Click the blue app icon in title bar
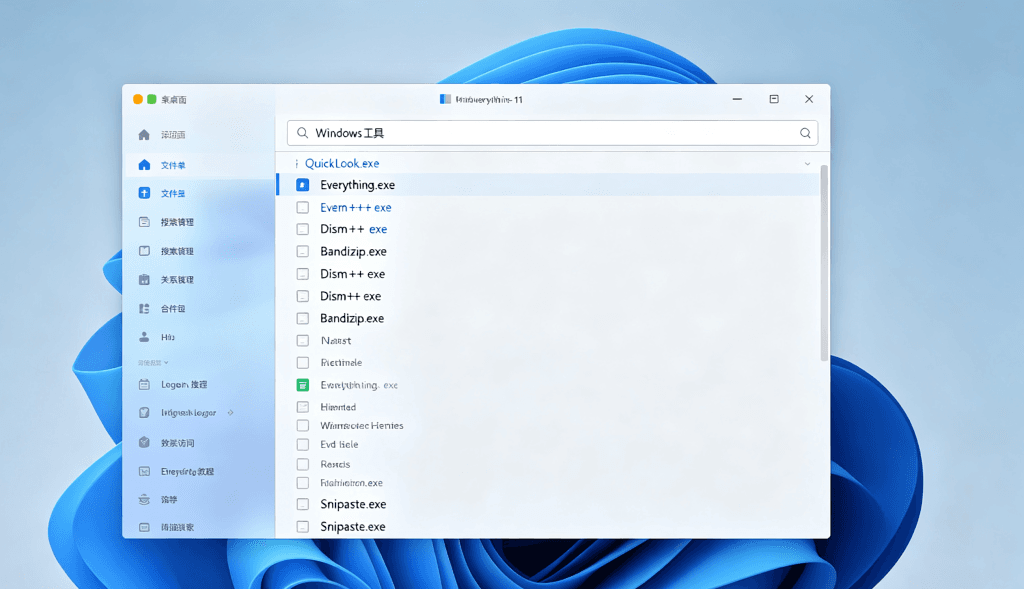This screenshot has width=1024, height=589. [x=445, y=99]
